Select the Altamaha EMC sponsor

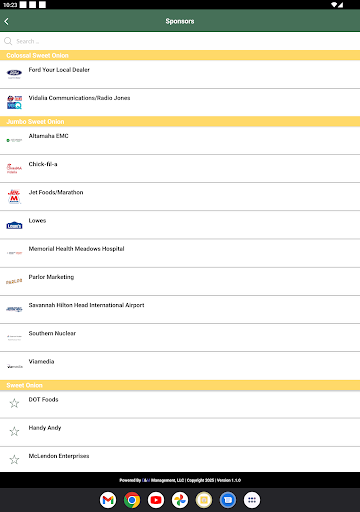(180, 140)
